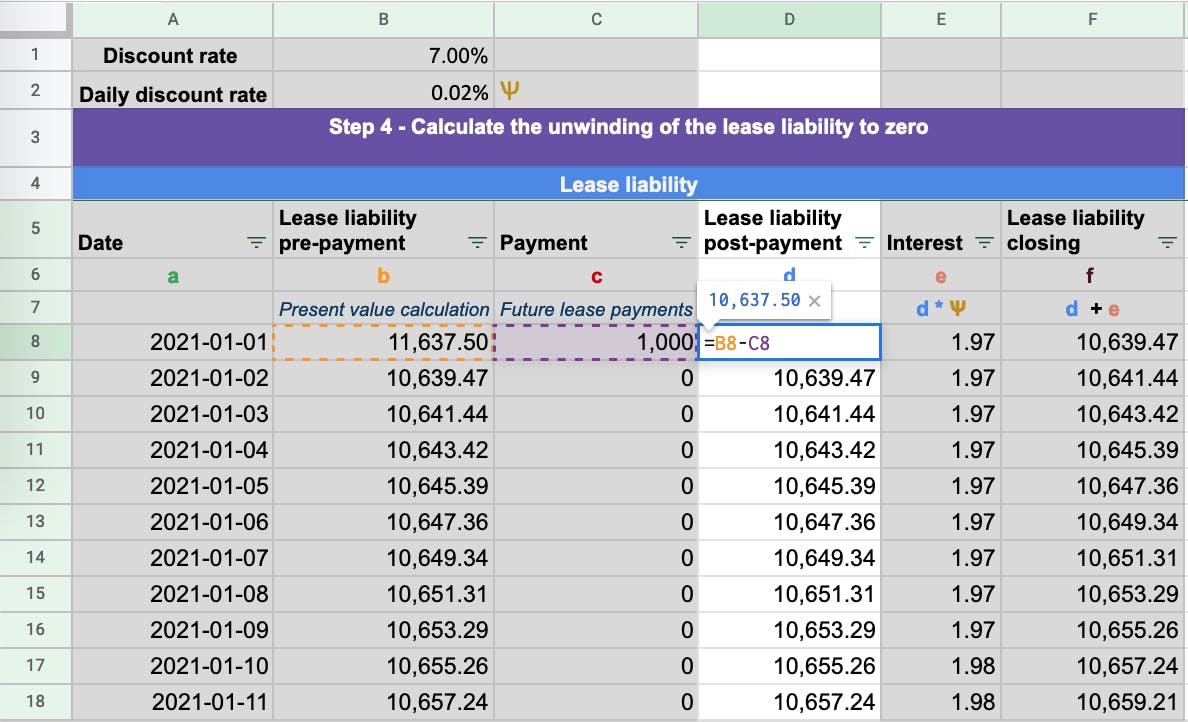Select row header 8
The width and height of the screenshot is (1188, 722).
coord(36,342)
